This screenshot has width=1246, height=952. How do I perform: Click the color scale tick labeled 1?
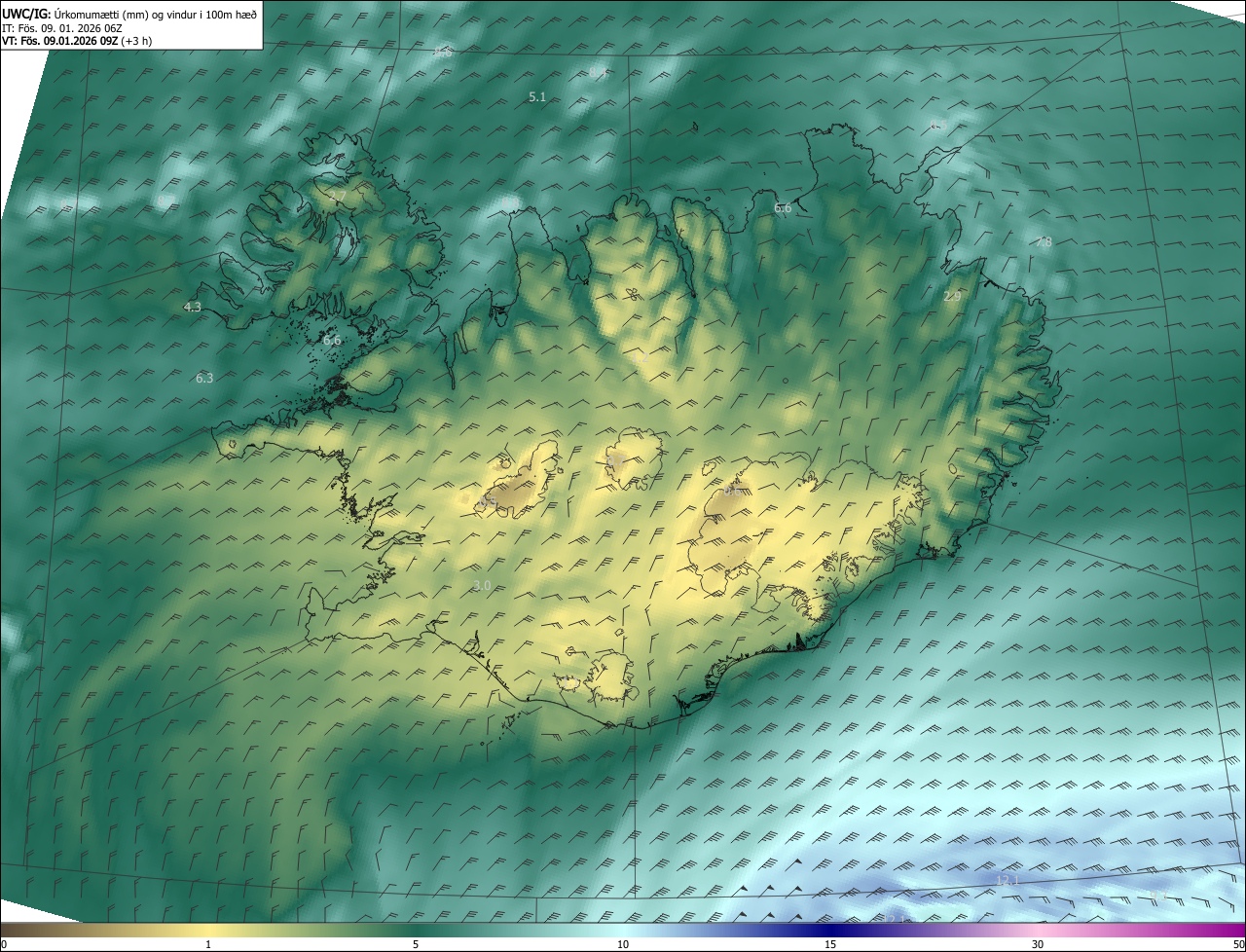tap(208, 944)
